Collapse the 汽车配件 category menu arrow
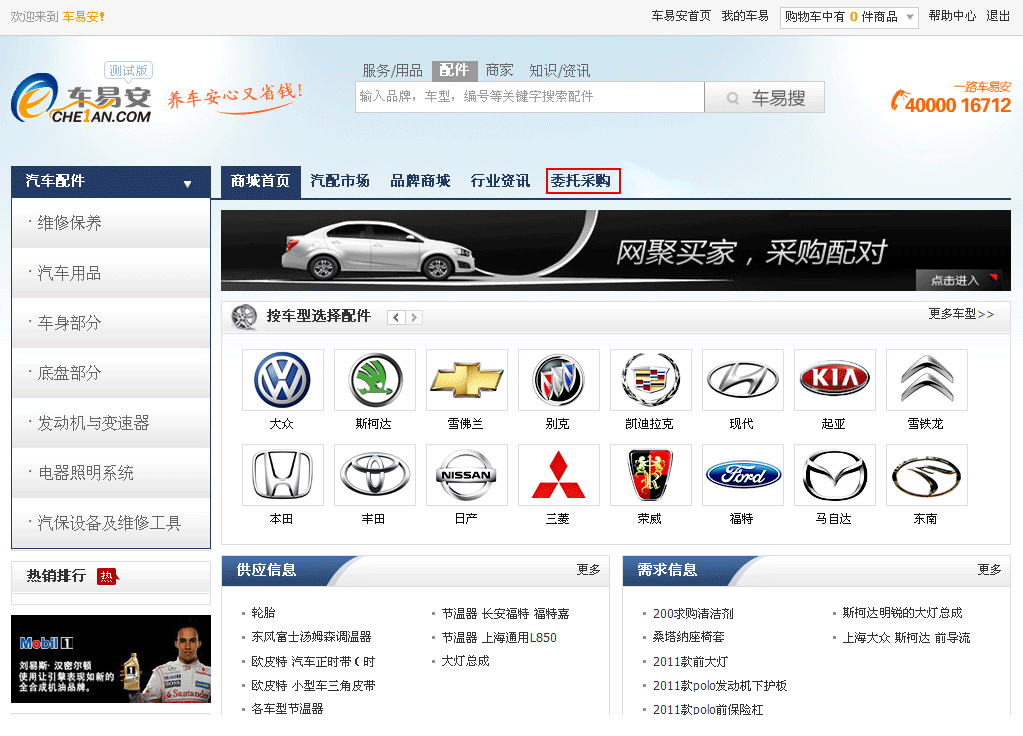The width and height of the screenshot is (1023, 736). [x=187, y=184]
